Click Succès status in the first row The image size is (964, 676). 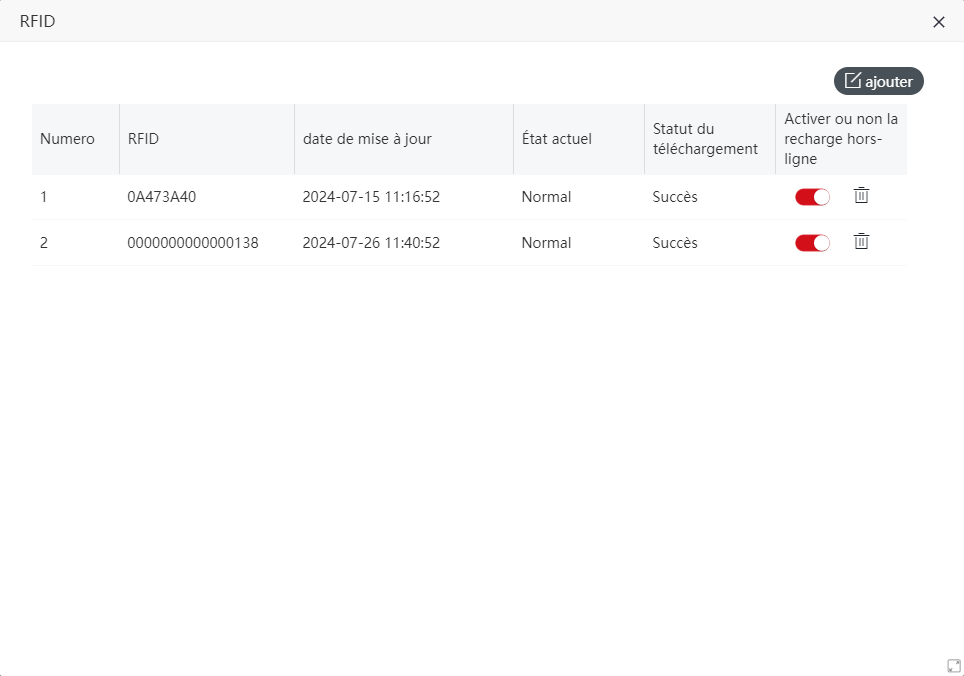[675, 197]
